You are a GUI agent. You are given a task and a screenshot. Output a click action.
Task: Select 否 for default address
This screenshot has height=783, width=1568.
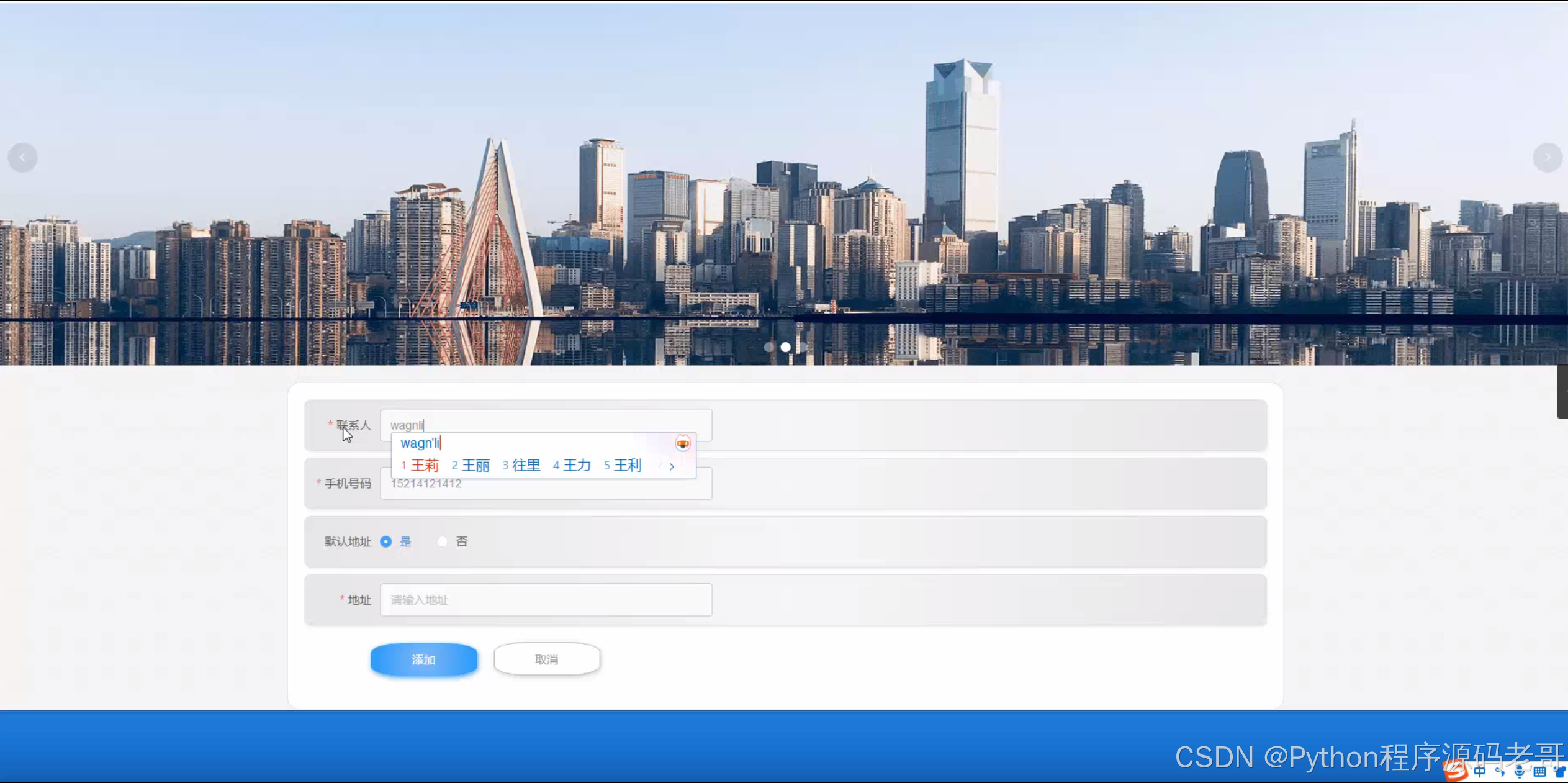pos(443,541)
